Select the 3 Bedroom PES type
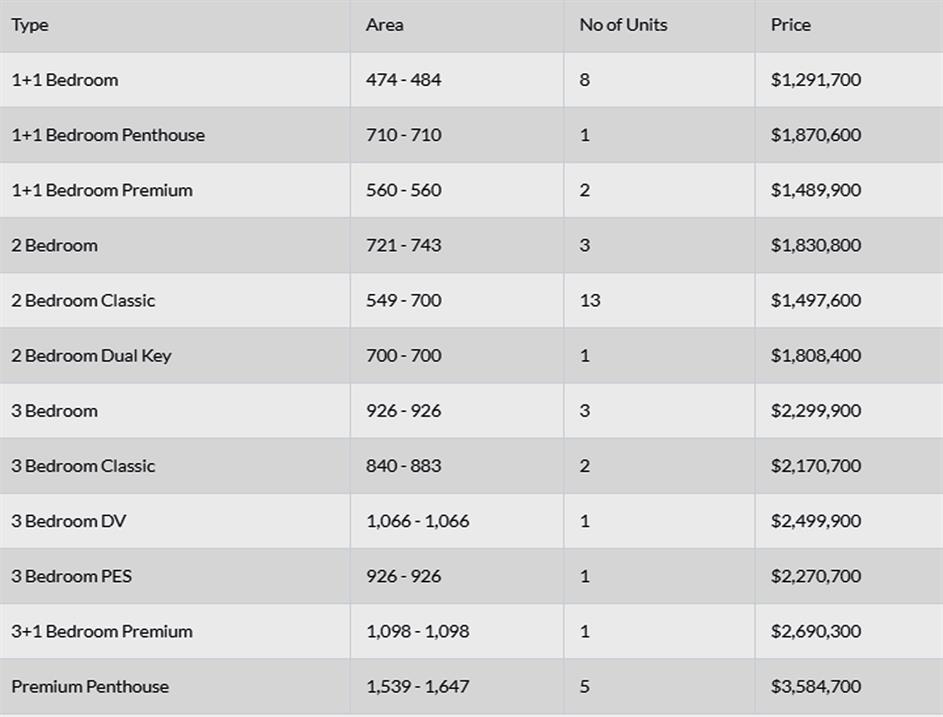Image resolution: width=943 pixels, height=717 pixels. [x=72, y=576]
